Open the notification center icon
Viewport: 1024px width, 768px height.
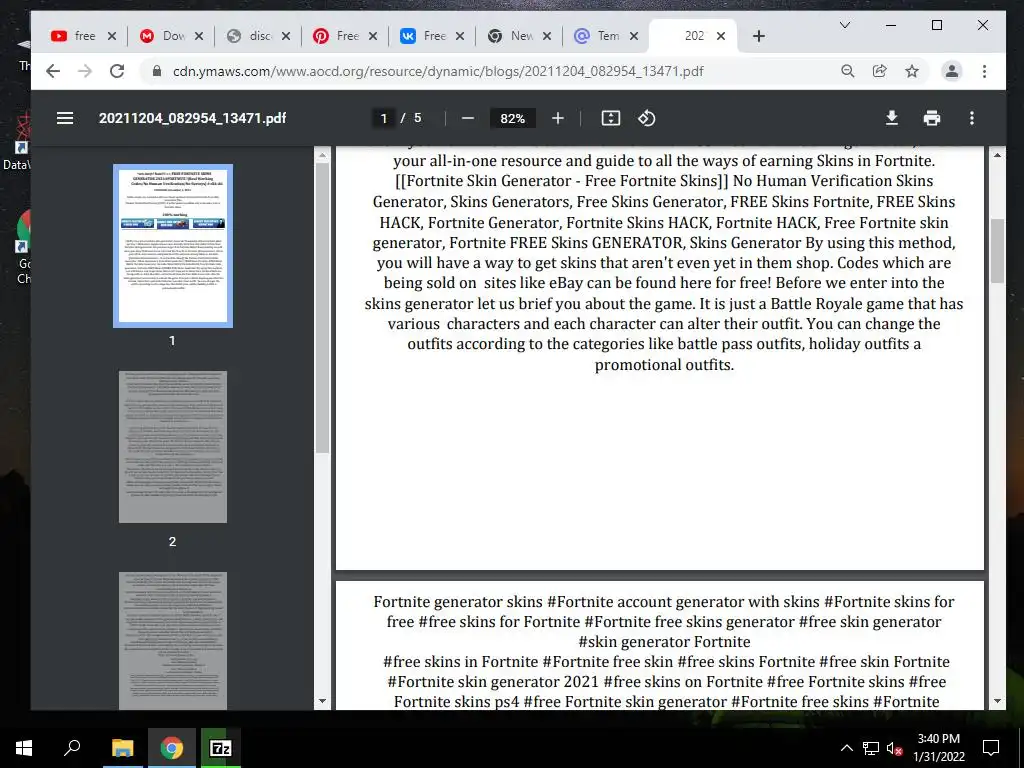pos(991,748)
